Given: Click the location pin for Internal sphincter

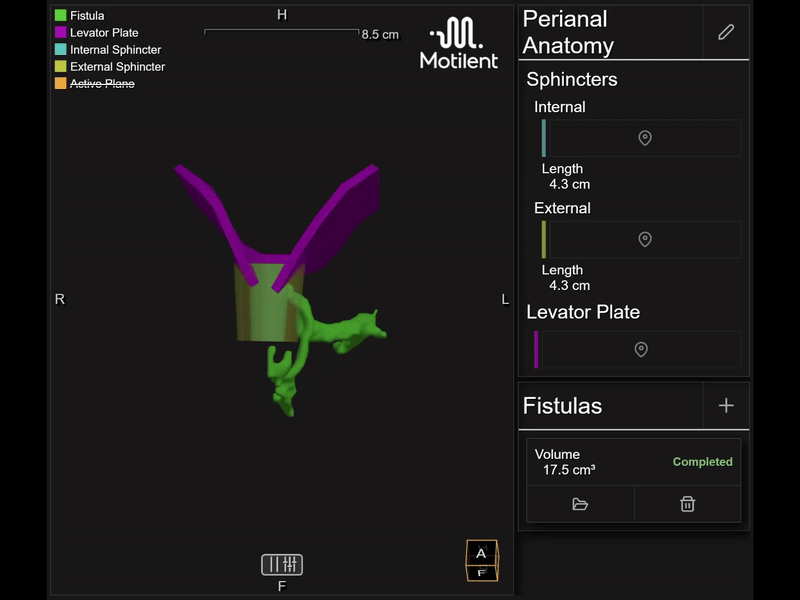Looking at the screenshot, I should [645, 138].
